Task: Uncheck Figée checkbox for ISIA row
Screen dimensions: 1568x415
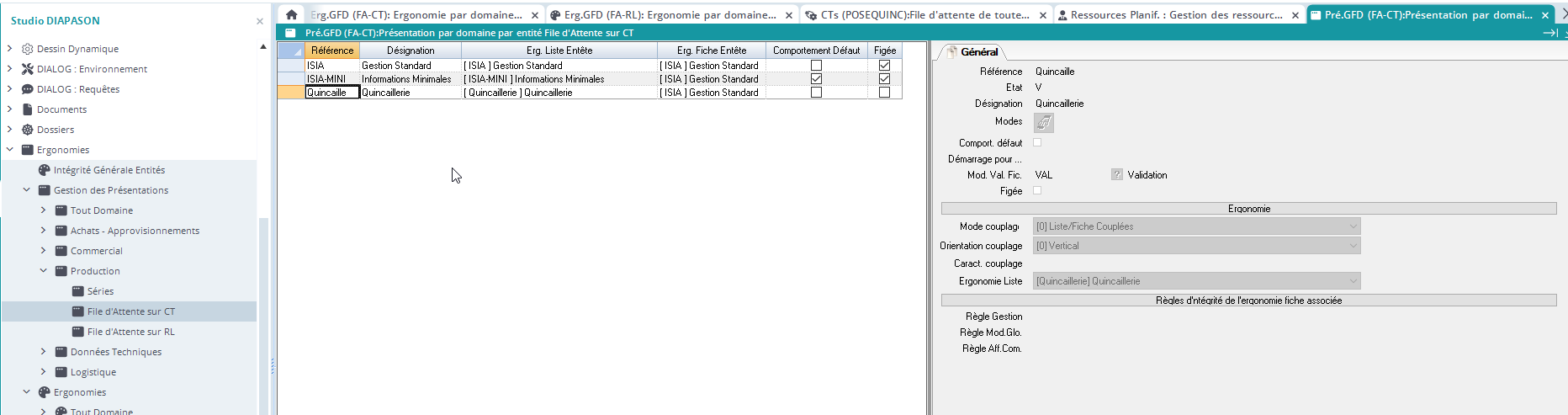Action: point(884,66)
